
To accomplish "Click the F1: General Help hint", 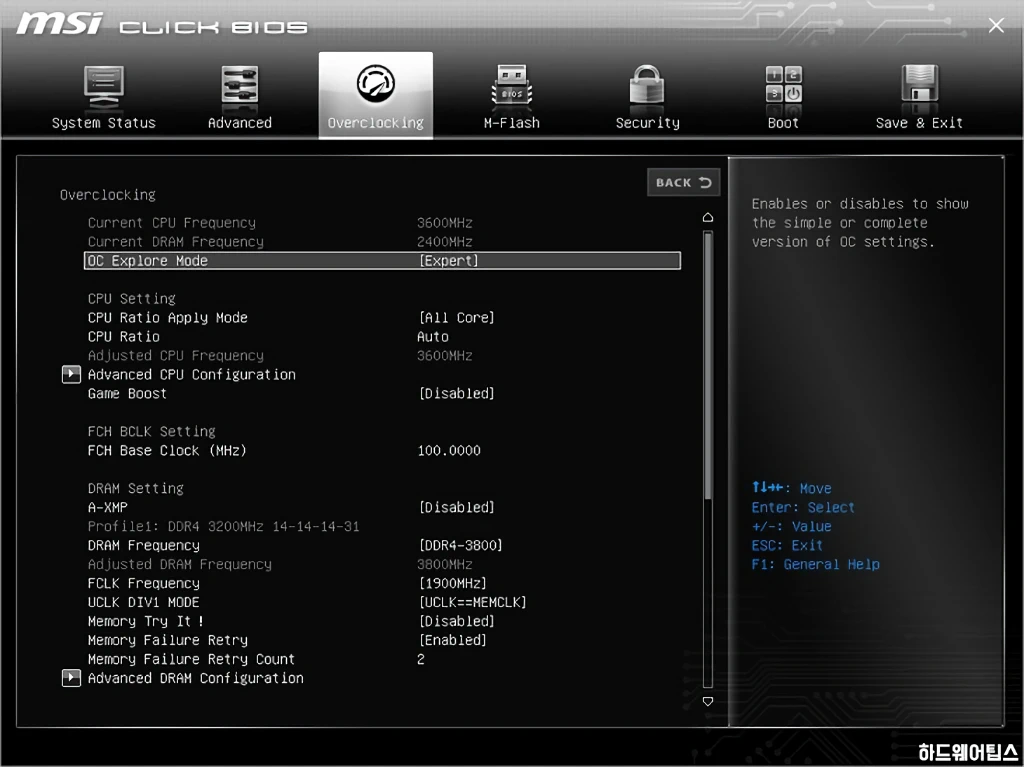I will [x=816, y=564].
